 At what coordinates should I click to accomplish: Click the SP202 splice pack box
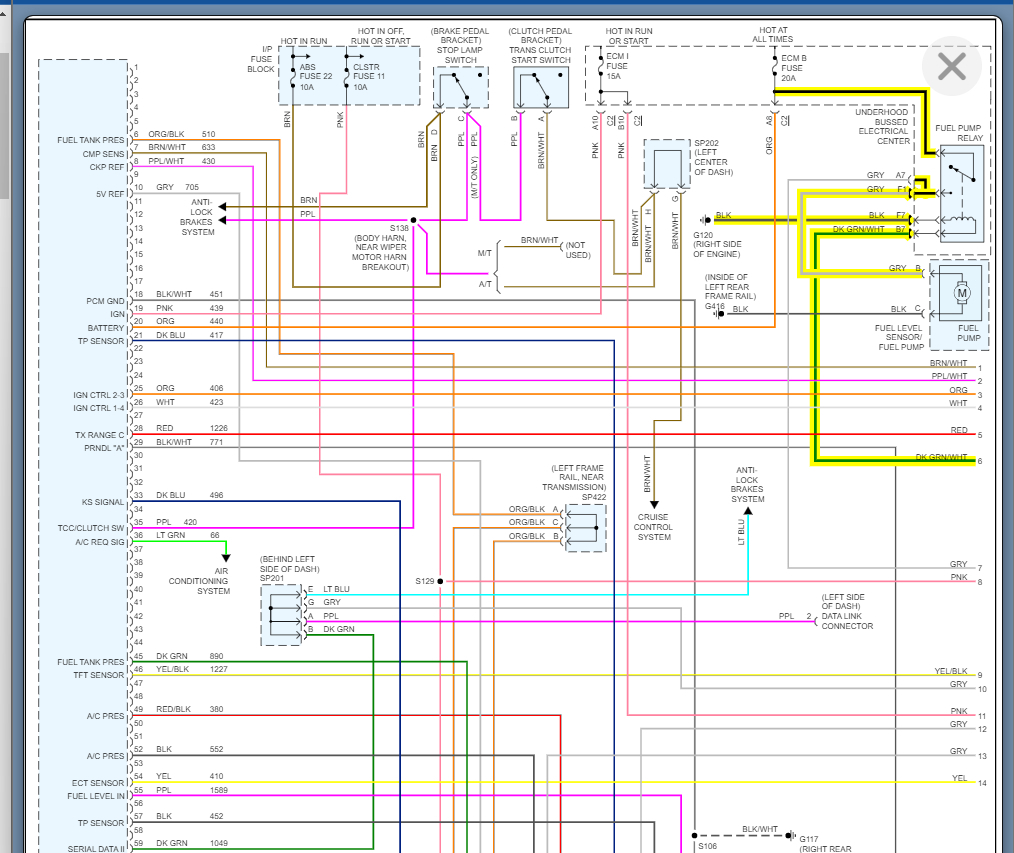667,164
